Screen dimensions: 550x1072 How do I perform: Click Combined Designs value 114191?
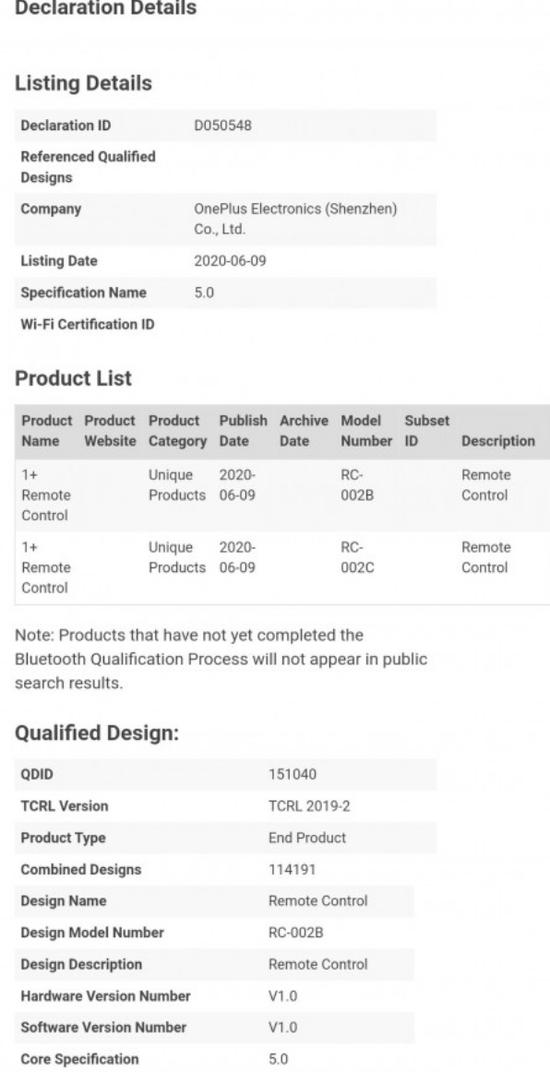pos(291,870)
